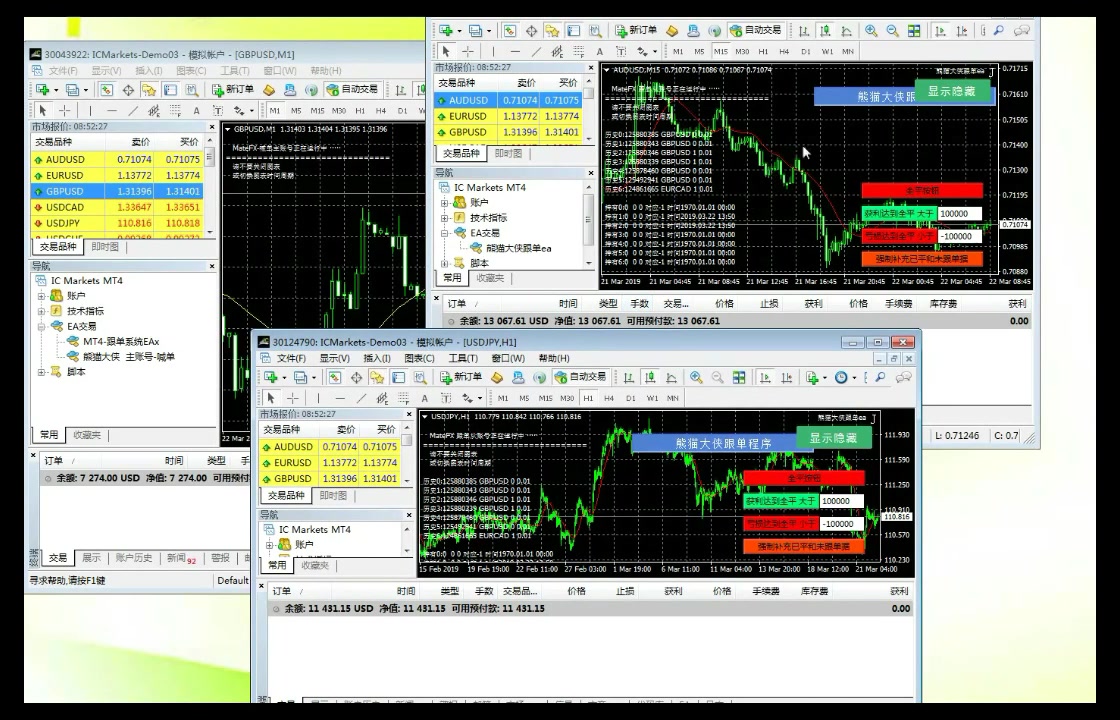1120x720 pixels.
Task: Open MetaEditor yellow book icon in USDJPY window
Action: click(496, 377)
